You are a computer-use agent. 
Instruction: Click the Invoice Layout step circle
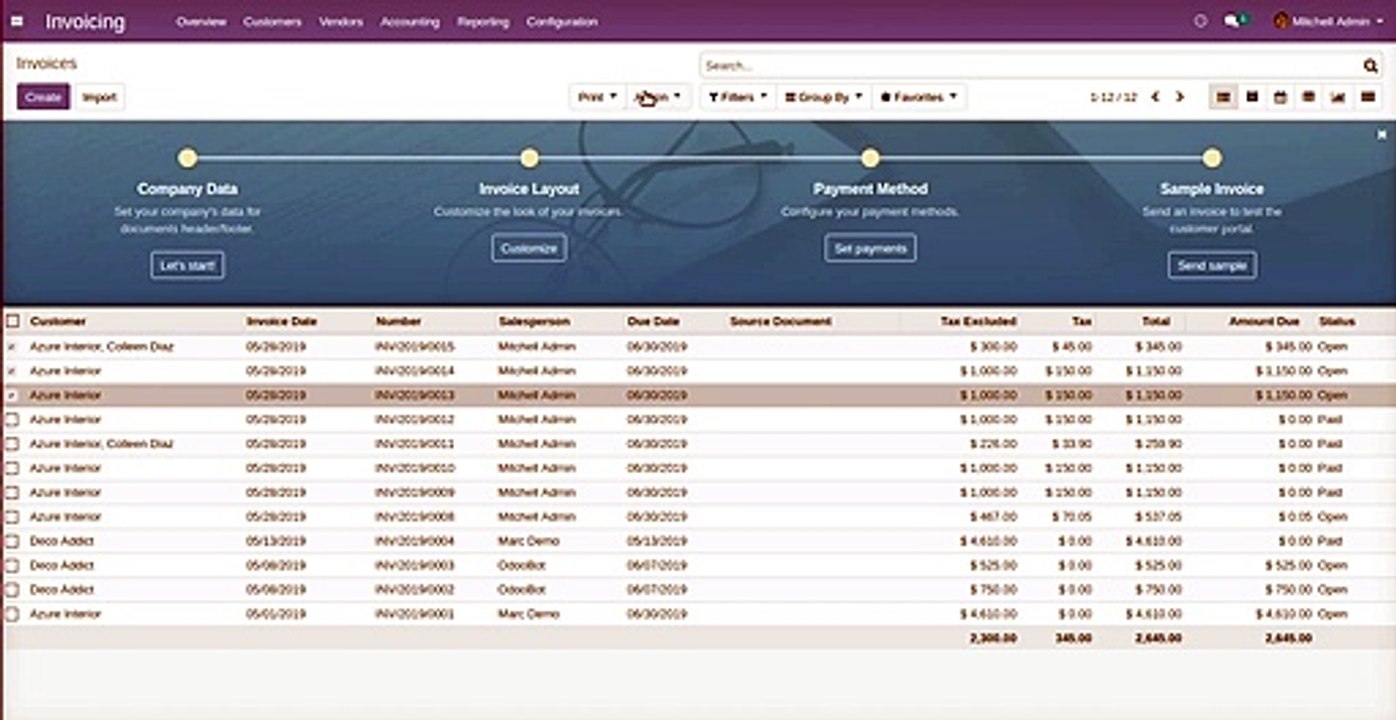pos(529,158)
